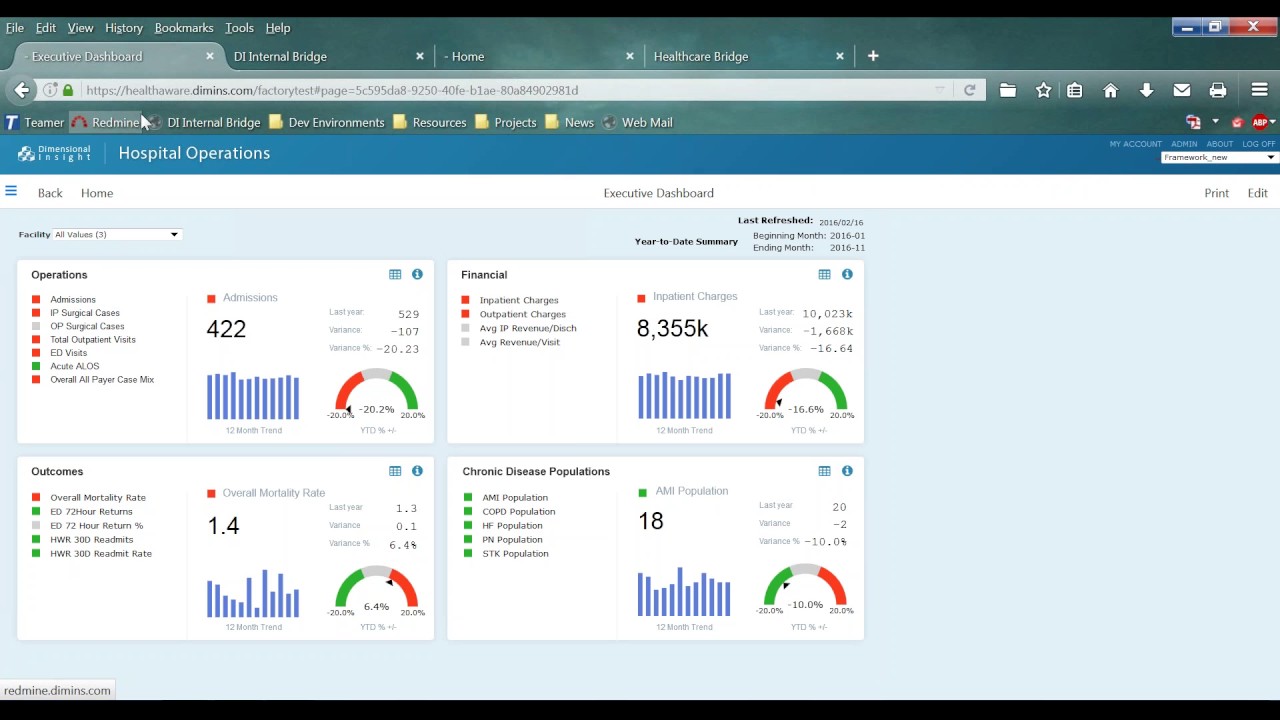This screenshot has width=1280, height=720.
Task: Open table view for Outcomes panel
Action: (395, 471)
